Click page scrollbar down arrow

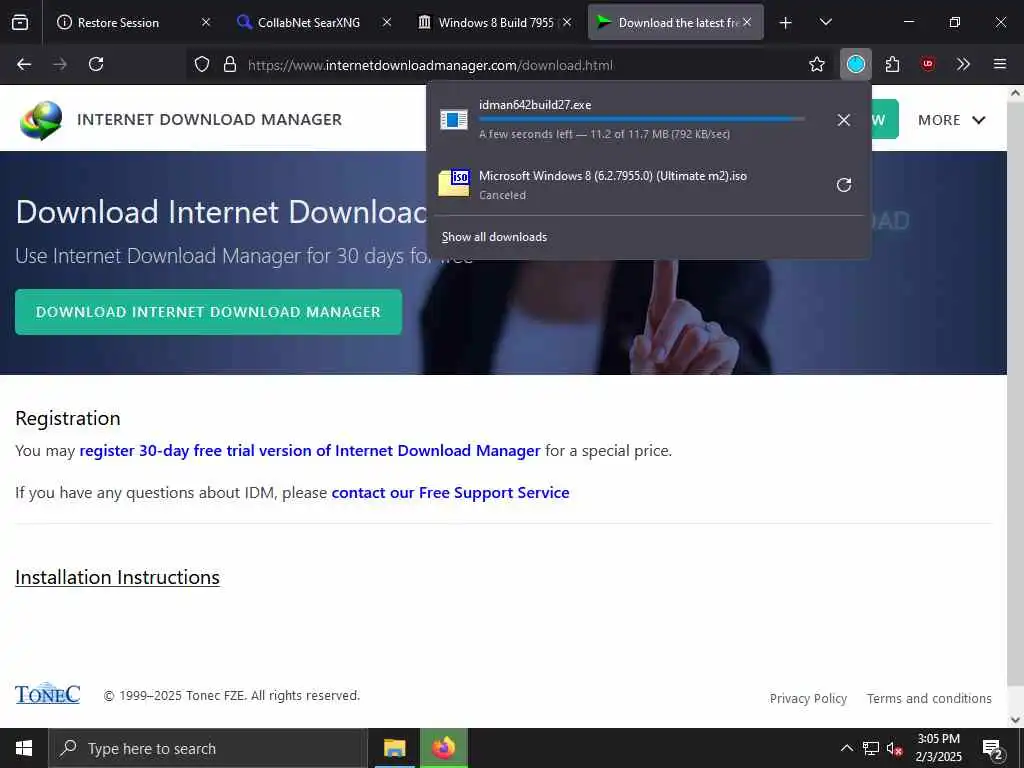click(1015, 720)
